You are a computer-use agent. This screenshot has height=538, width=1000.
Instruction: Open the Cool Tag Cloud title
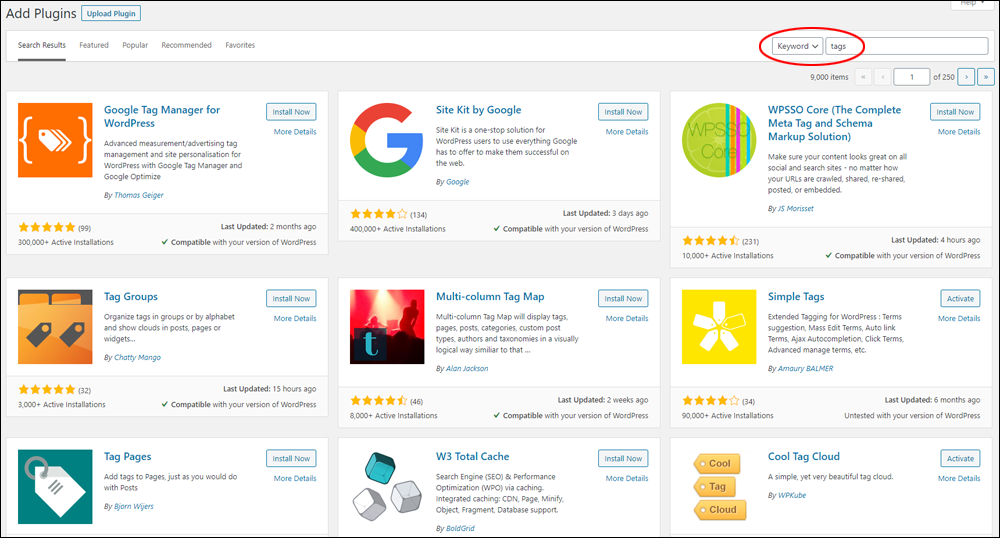804,457
